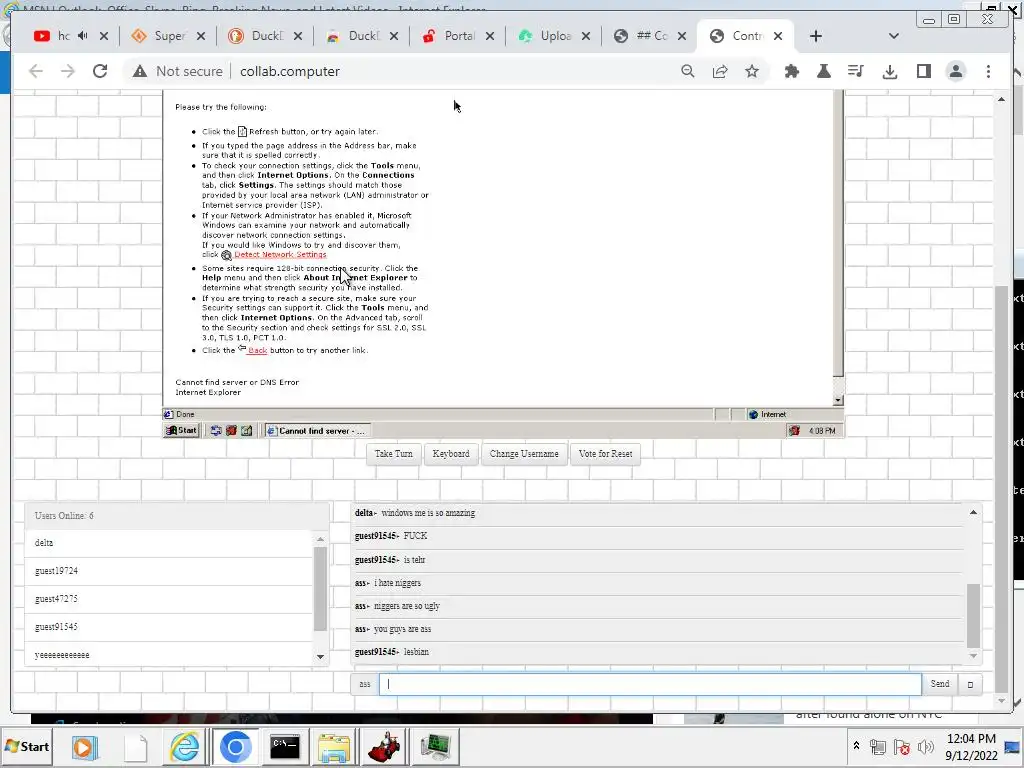Screen dimensions: 1024x768
Task: Open the Chrome profile avatar
Action: click(955, 71)
